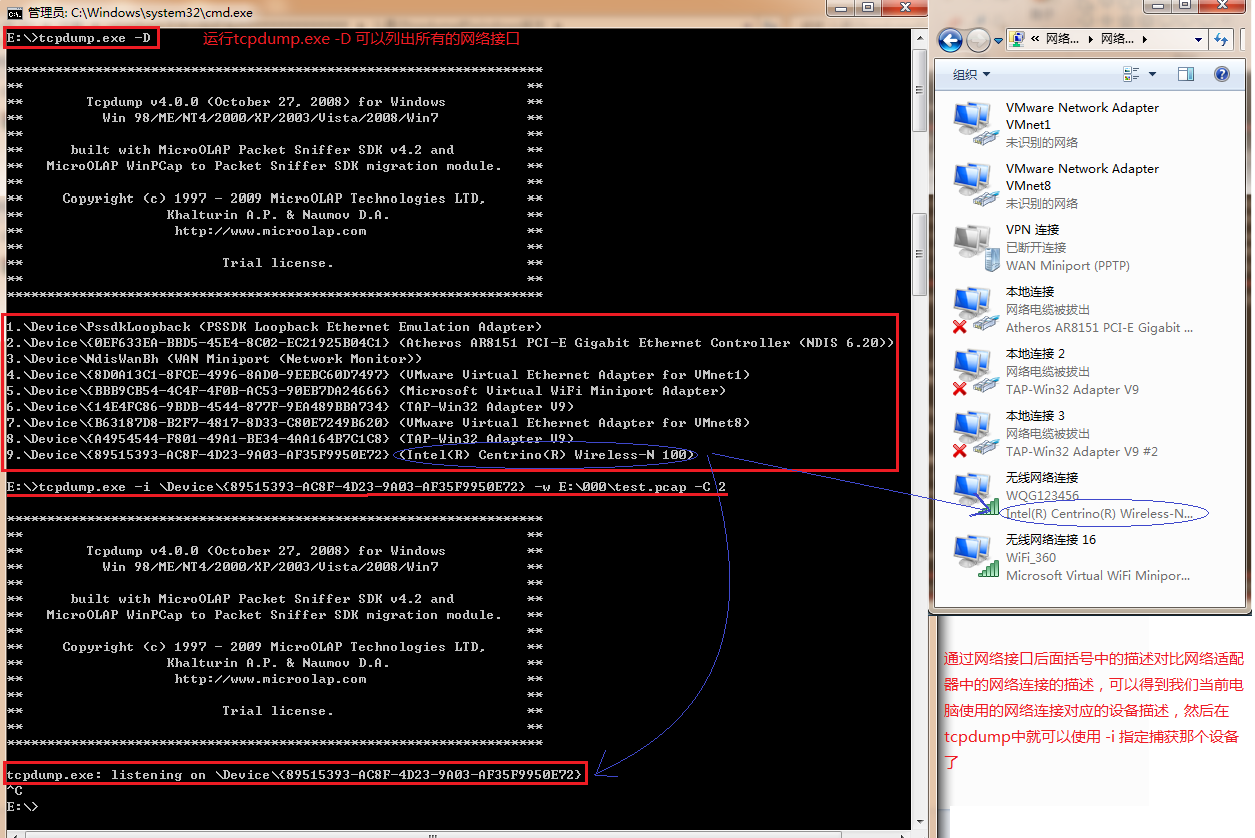Click the tcpdump.exe: listening on line

(x=294, y=775)
